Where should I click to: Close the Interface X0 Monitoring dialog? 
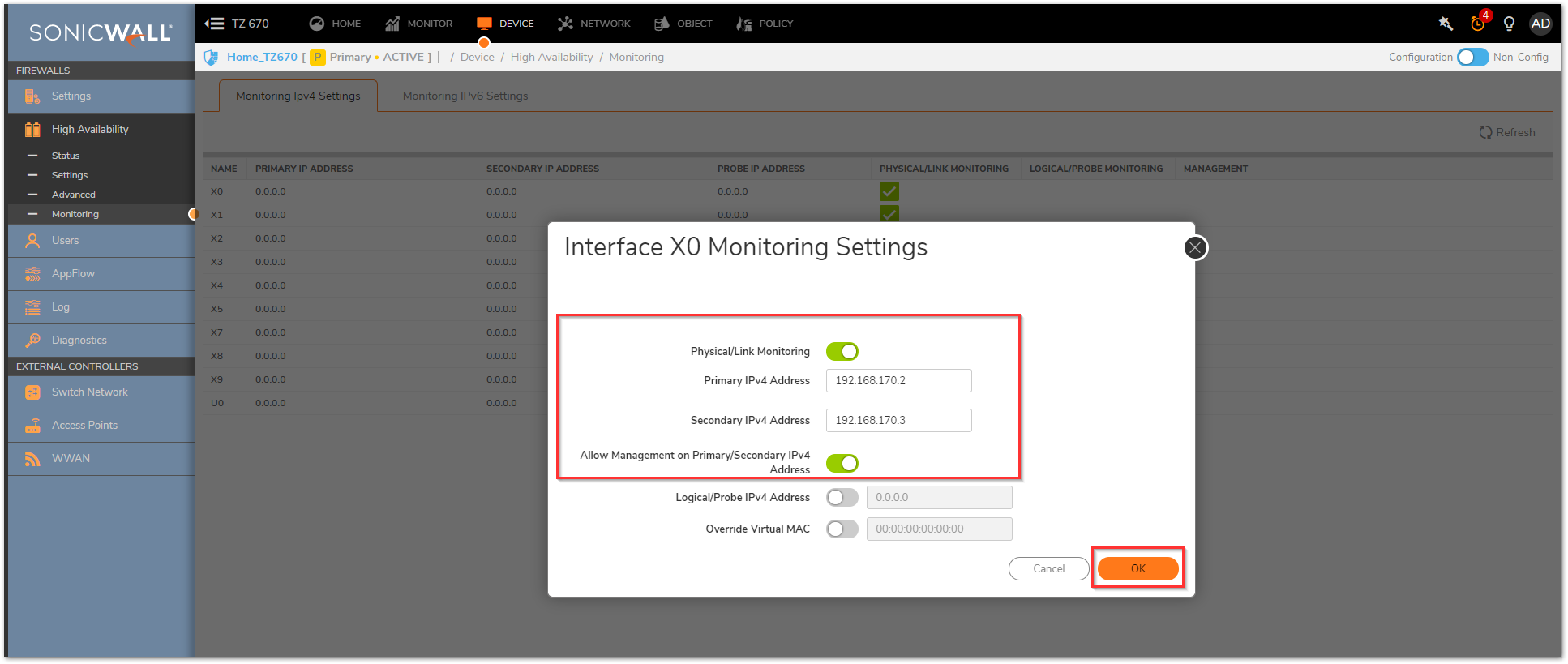click(x=1194, y=248)
